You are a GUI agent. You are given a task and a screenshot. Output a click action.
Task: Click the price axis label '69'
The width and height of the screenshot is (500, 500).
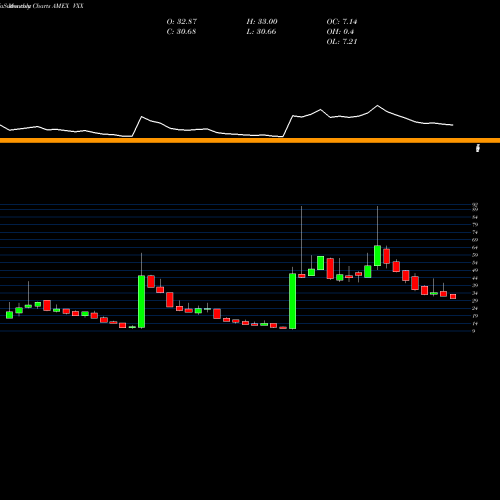click(x=475, y=240)
